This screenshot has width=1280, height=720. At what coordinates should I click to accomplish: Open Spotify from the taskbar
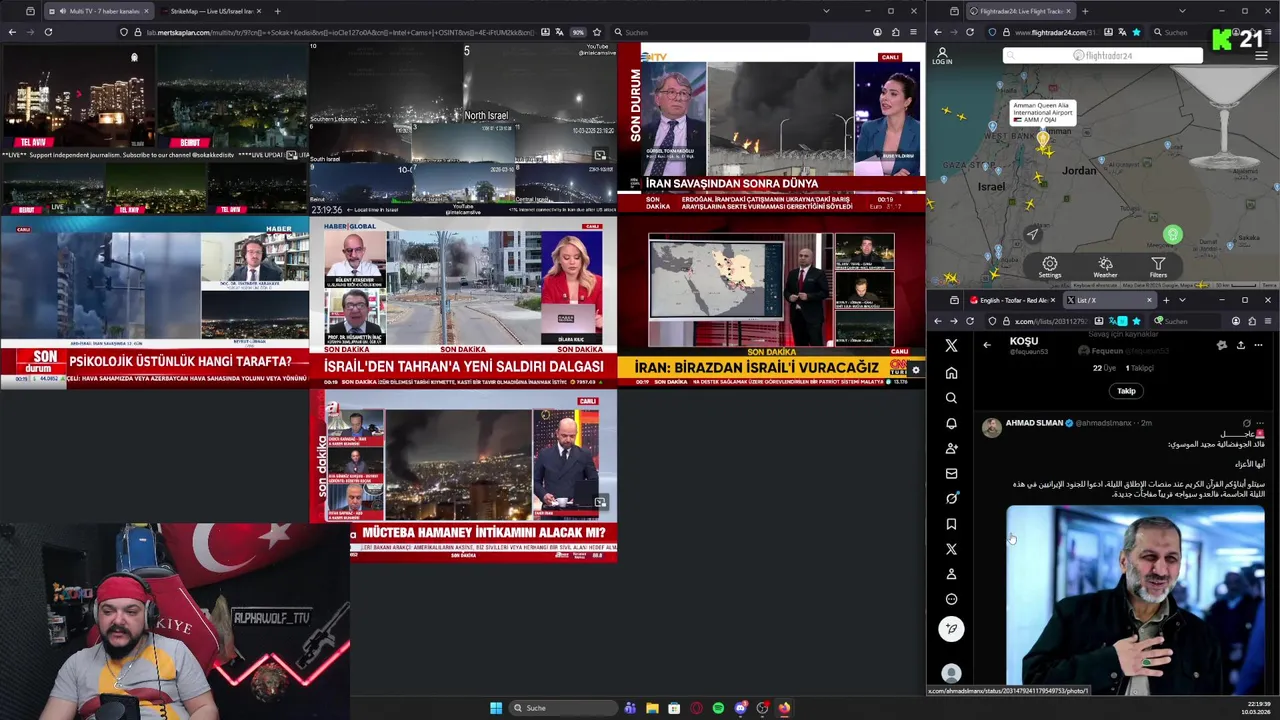coord(718,708)
